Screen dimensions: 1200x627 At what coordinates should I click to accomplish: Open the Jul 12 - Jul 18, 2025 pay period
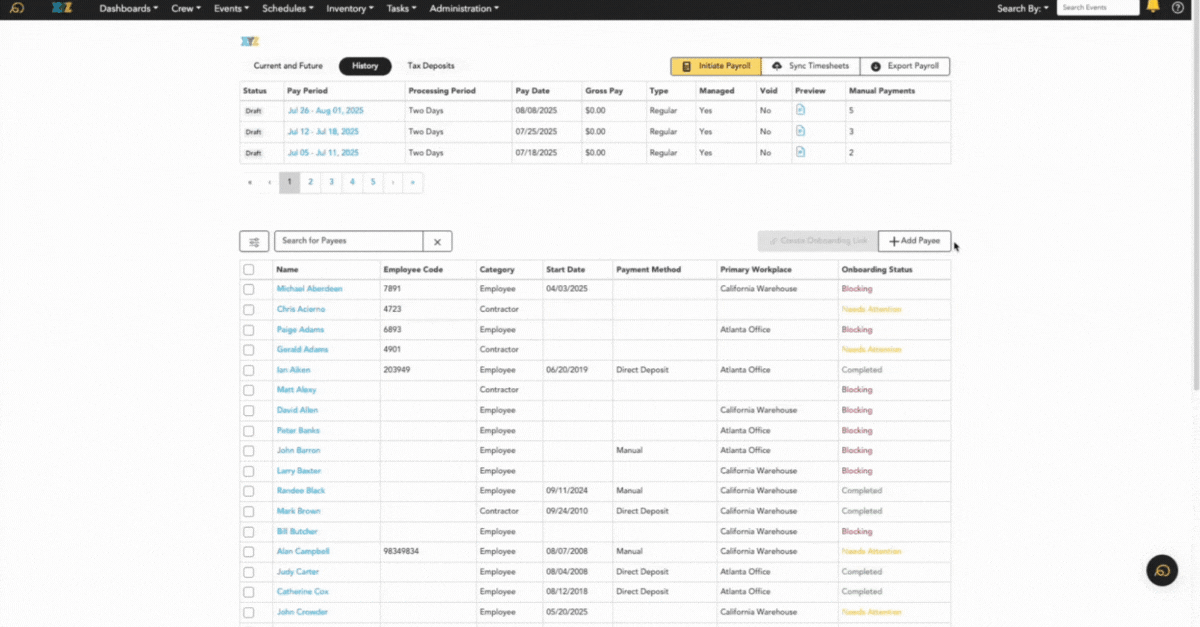coord(322,132)
